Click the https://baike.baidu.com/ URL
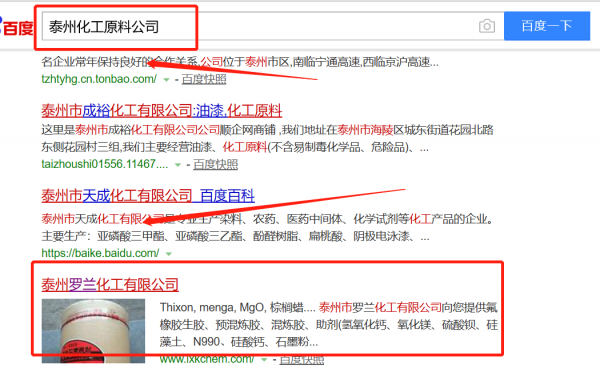 point(100,253)
